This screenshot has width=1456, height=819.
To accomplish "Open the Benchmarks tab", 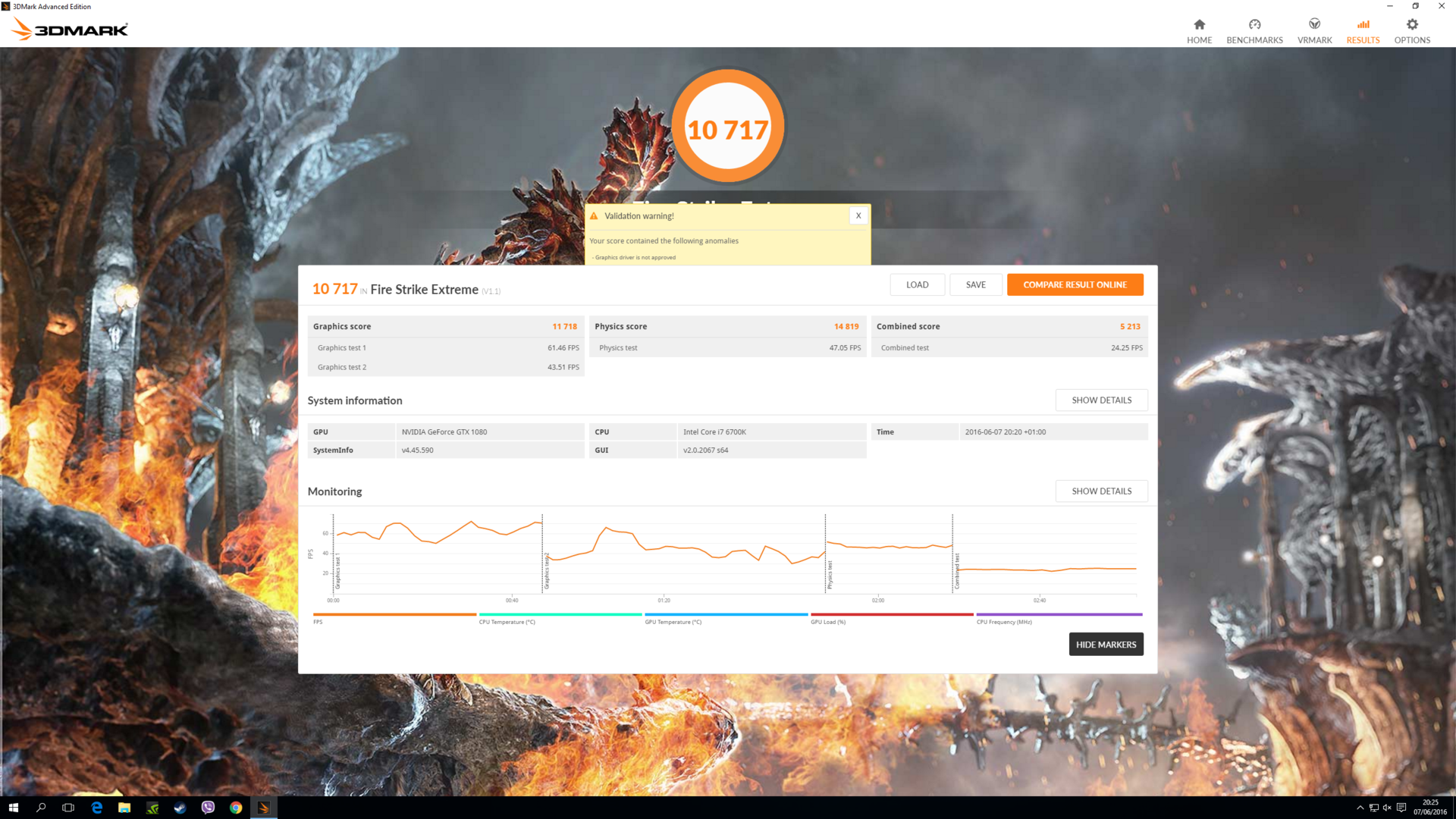I will [x=1254, y=31].
